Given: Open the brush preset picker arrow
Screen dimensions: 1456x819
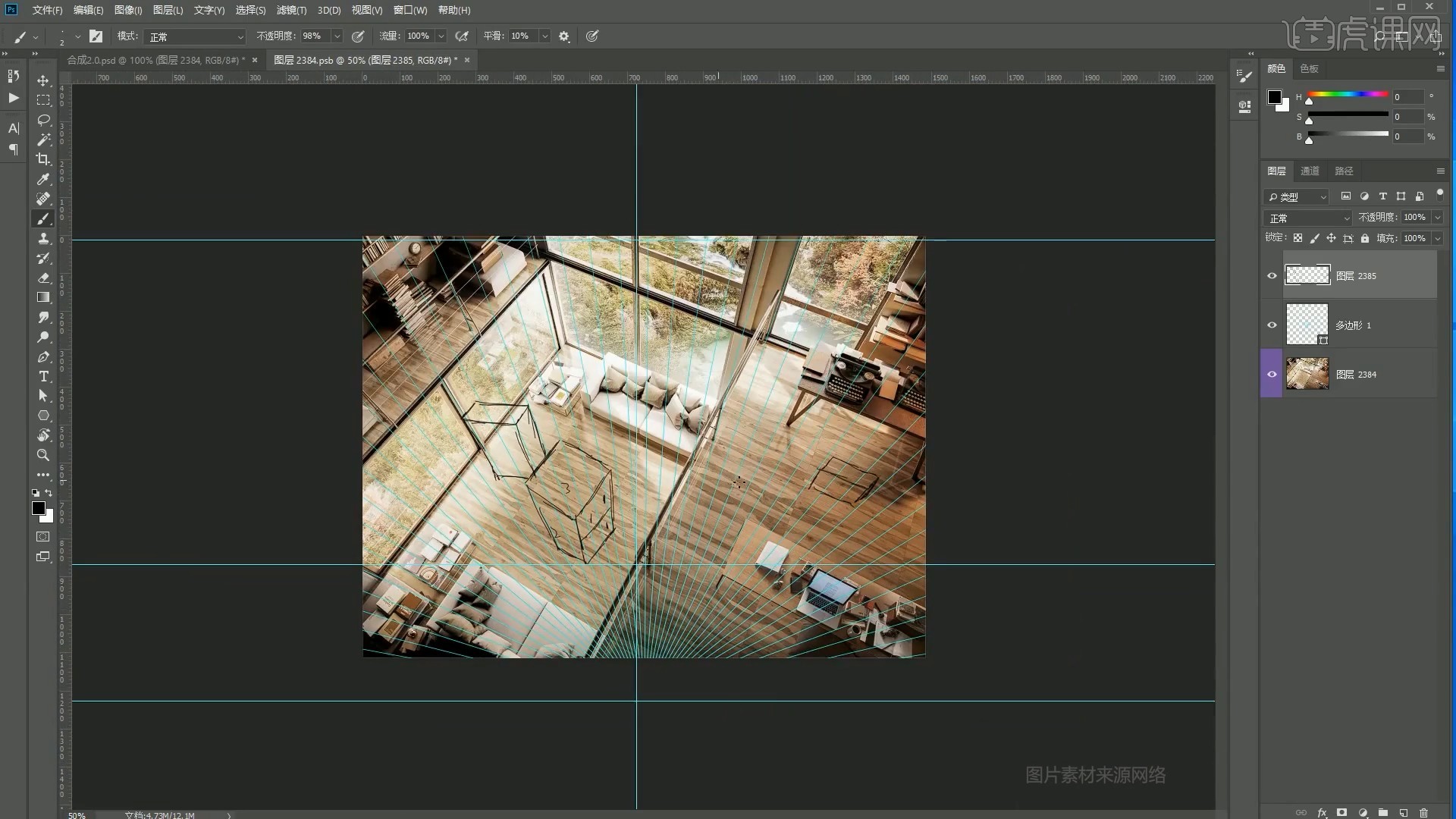Looking at the screenshot, I should (x=77, y=36).
